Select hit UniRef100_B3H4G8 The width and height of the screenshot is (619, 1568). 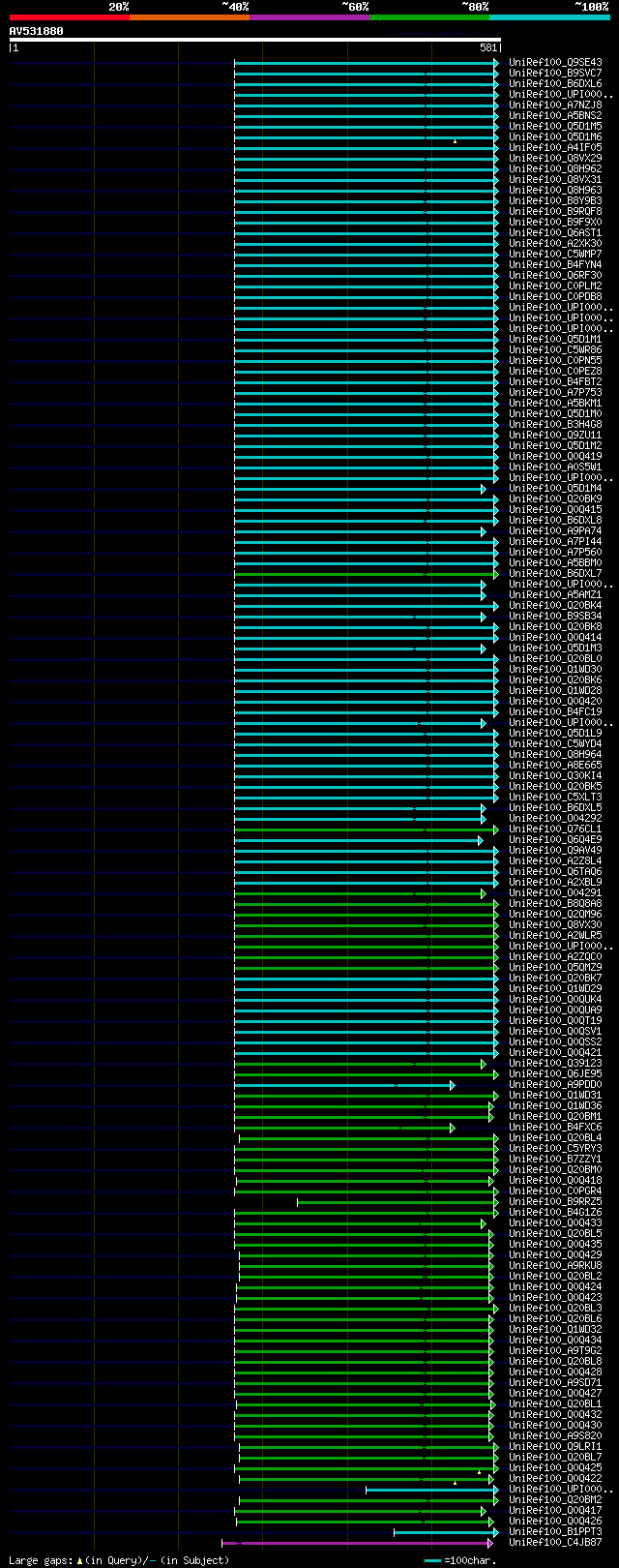coord(555,425)
